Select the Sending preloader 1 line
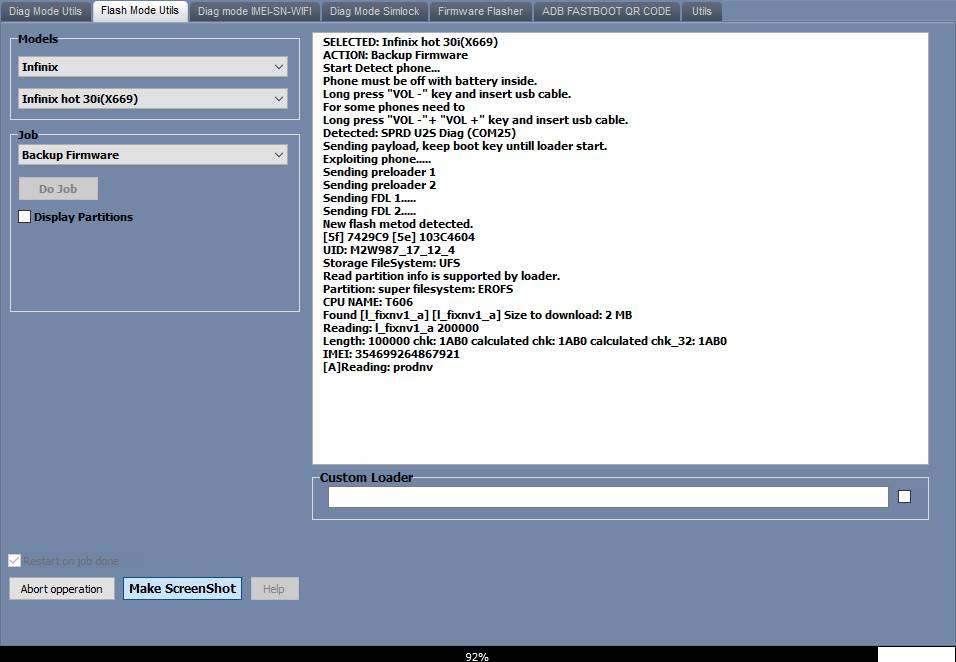The height and width of the screenshot is (662, 956). coord(379,173)
